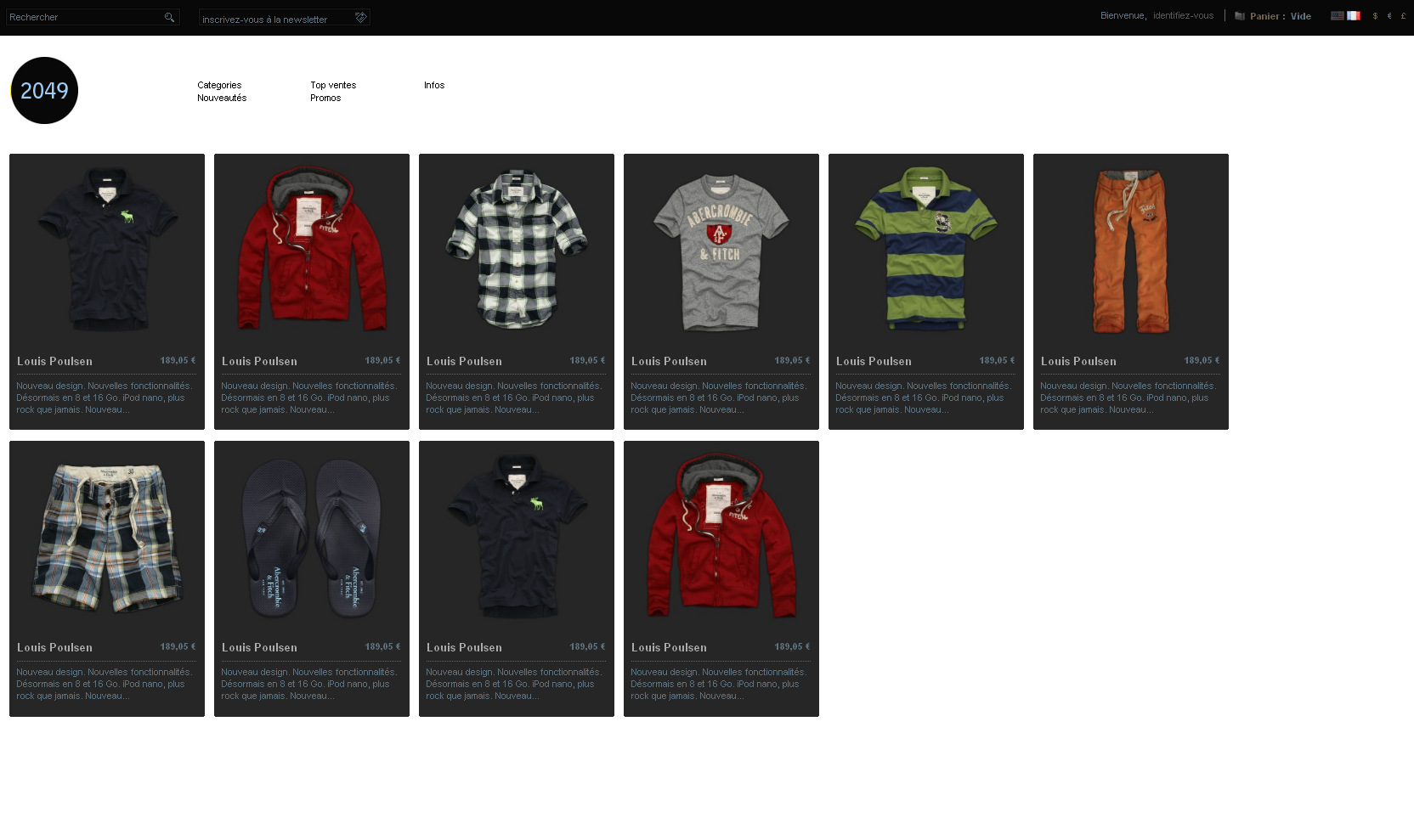Open the Infos menu item
Screen dimensions: 1414x840
coord(434,85)
